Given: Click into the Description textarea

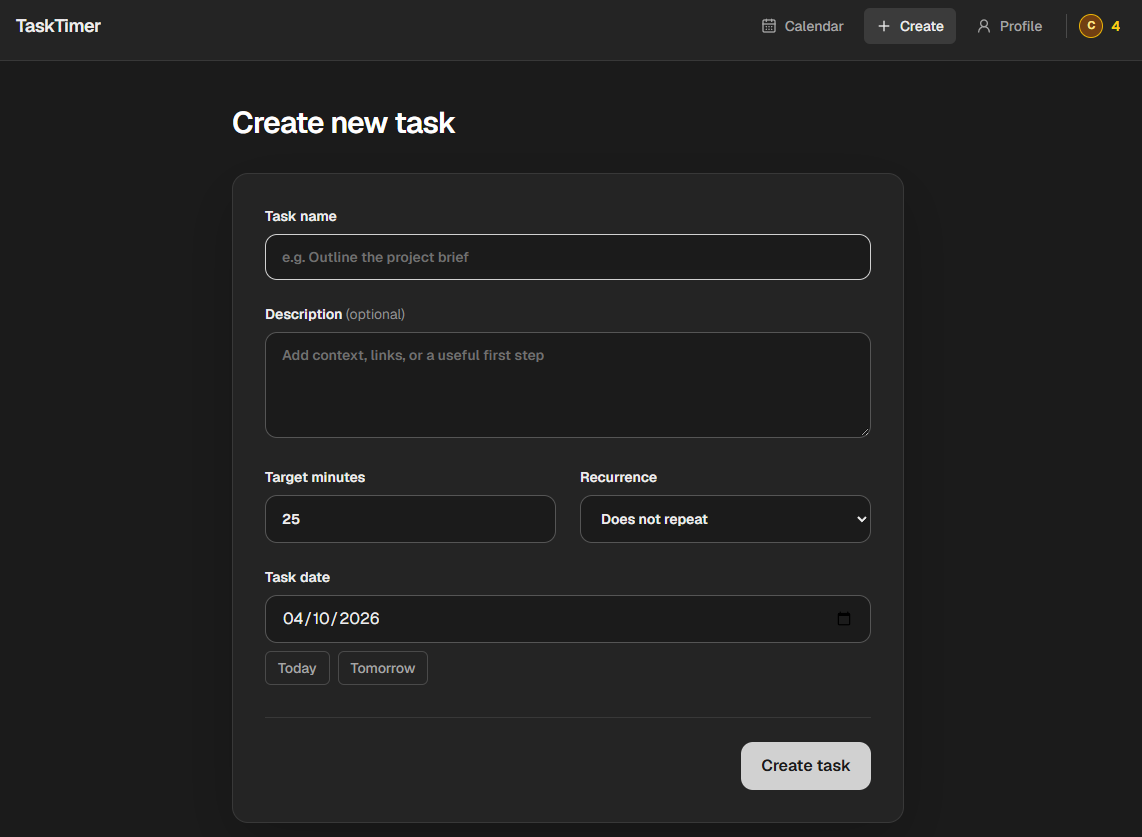Looking at the screenshot, I should (x=567, y=385).
